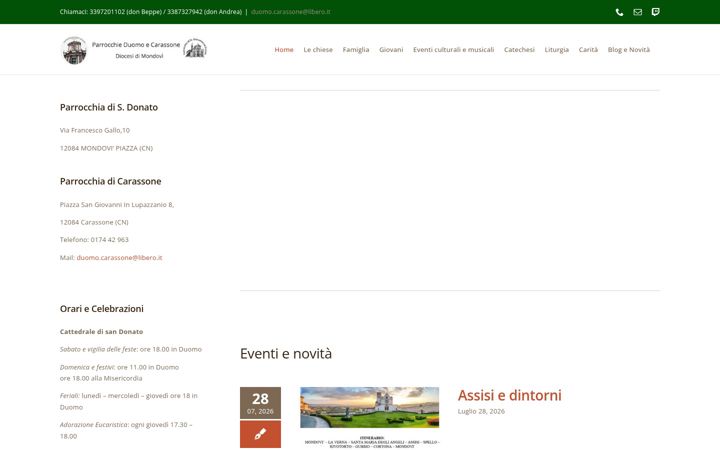
Task: Click the Via Francesco Gallo,10 address
Action: pyautogui.click(x=95, y=130)
